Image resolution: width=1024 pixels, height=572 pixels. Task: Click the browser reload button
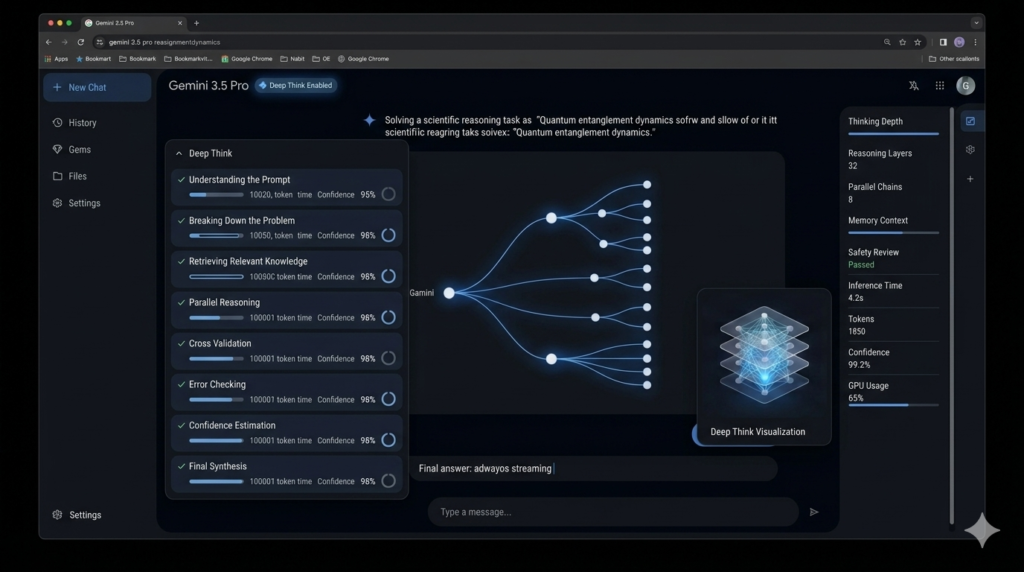80,42
